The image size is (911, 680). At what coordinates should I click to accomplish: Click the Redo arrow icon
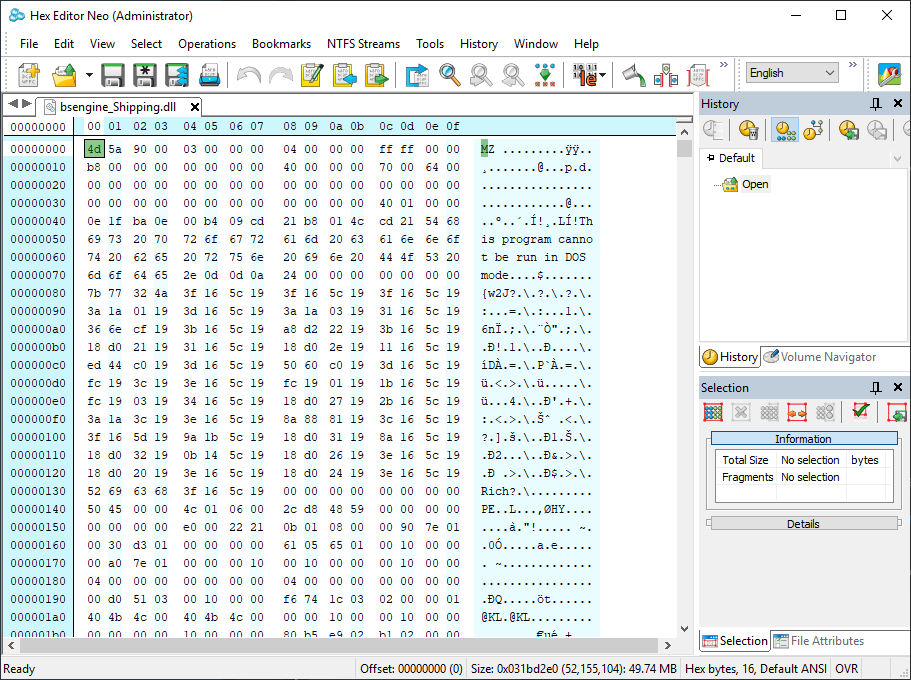(x=281, y=74)
